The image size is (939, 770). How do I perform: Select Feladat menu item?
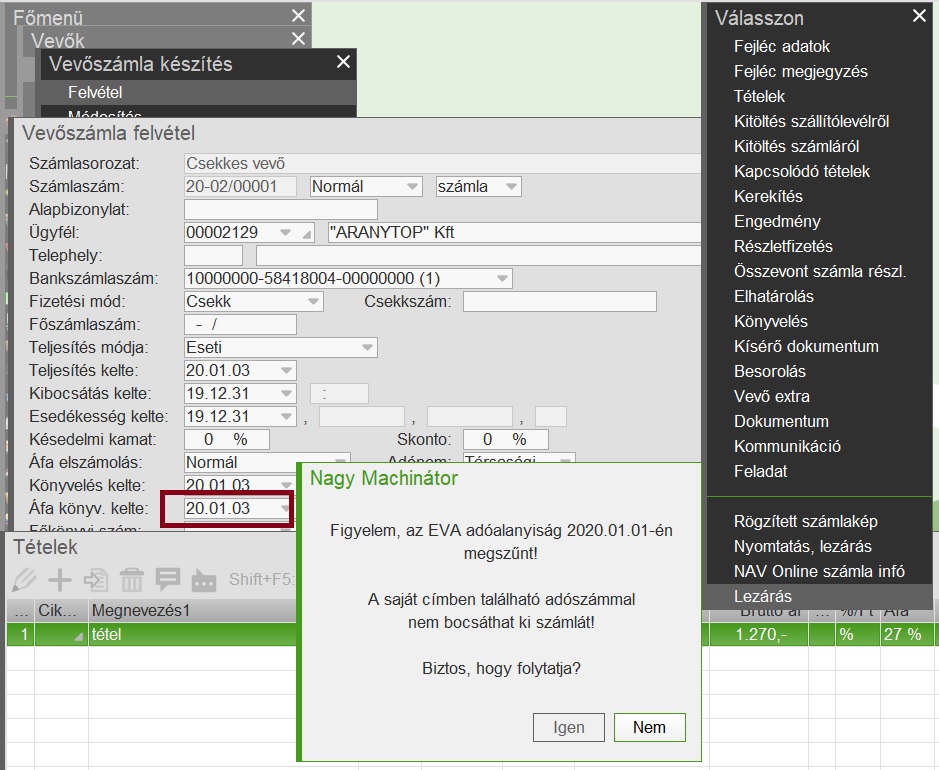point(760,471)
